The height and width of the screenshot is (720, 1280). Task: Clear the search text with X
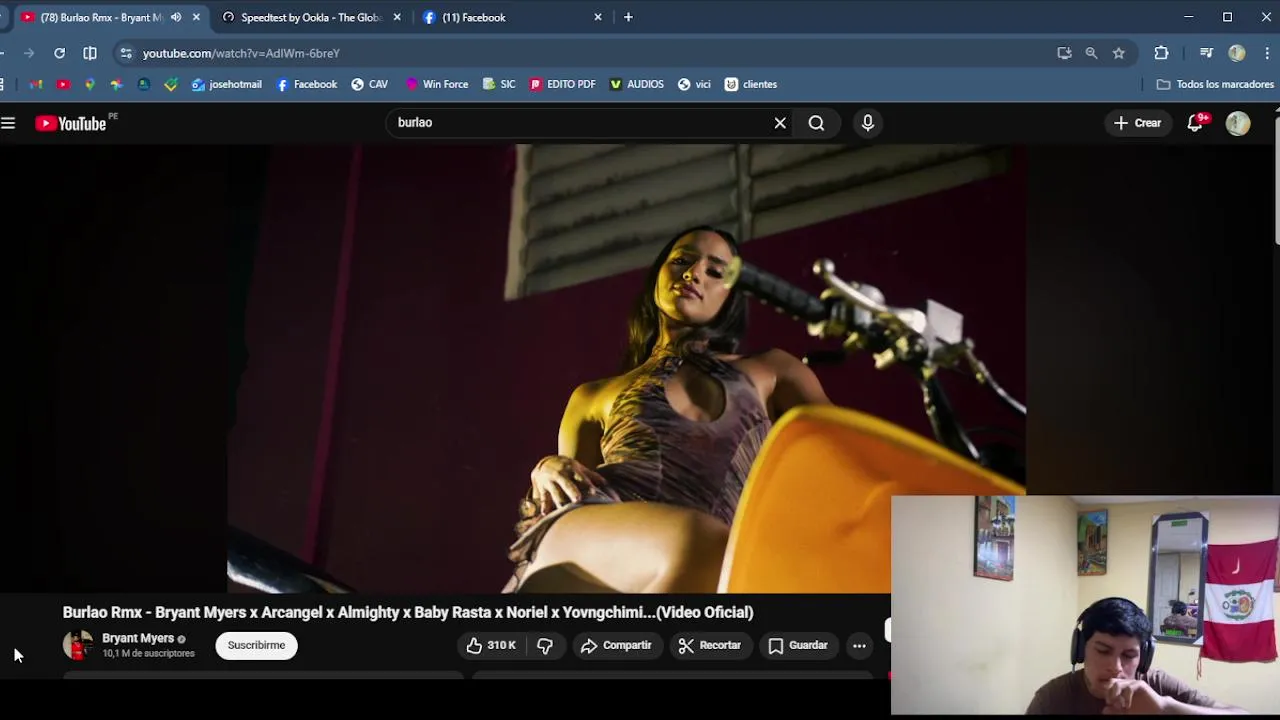pyautogui.click(x=780, y=123)
